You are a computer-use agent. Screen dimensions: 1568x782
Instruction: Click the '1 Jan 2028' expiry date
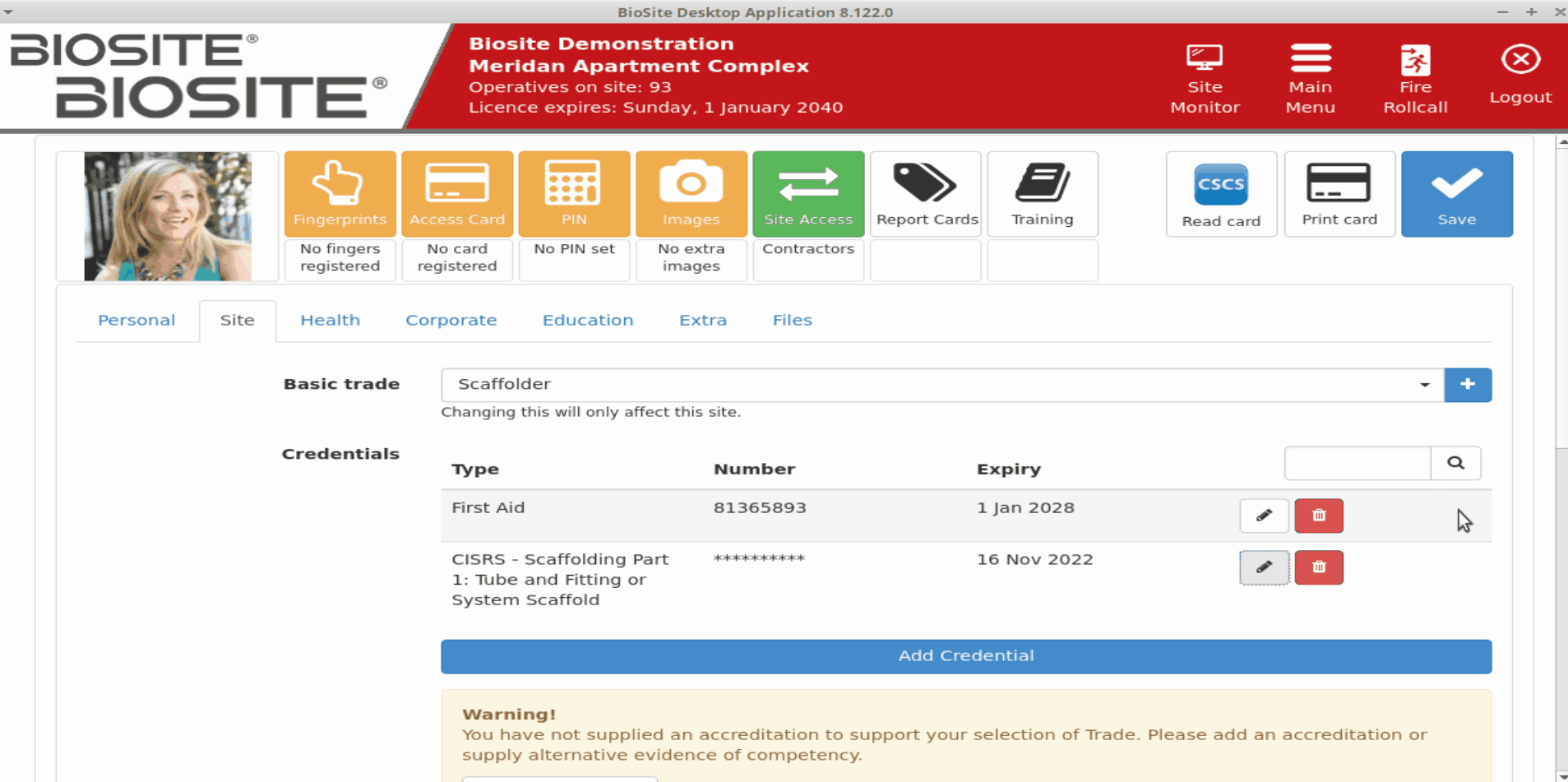pos(1025,507)
